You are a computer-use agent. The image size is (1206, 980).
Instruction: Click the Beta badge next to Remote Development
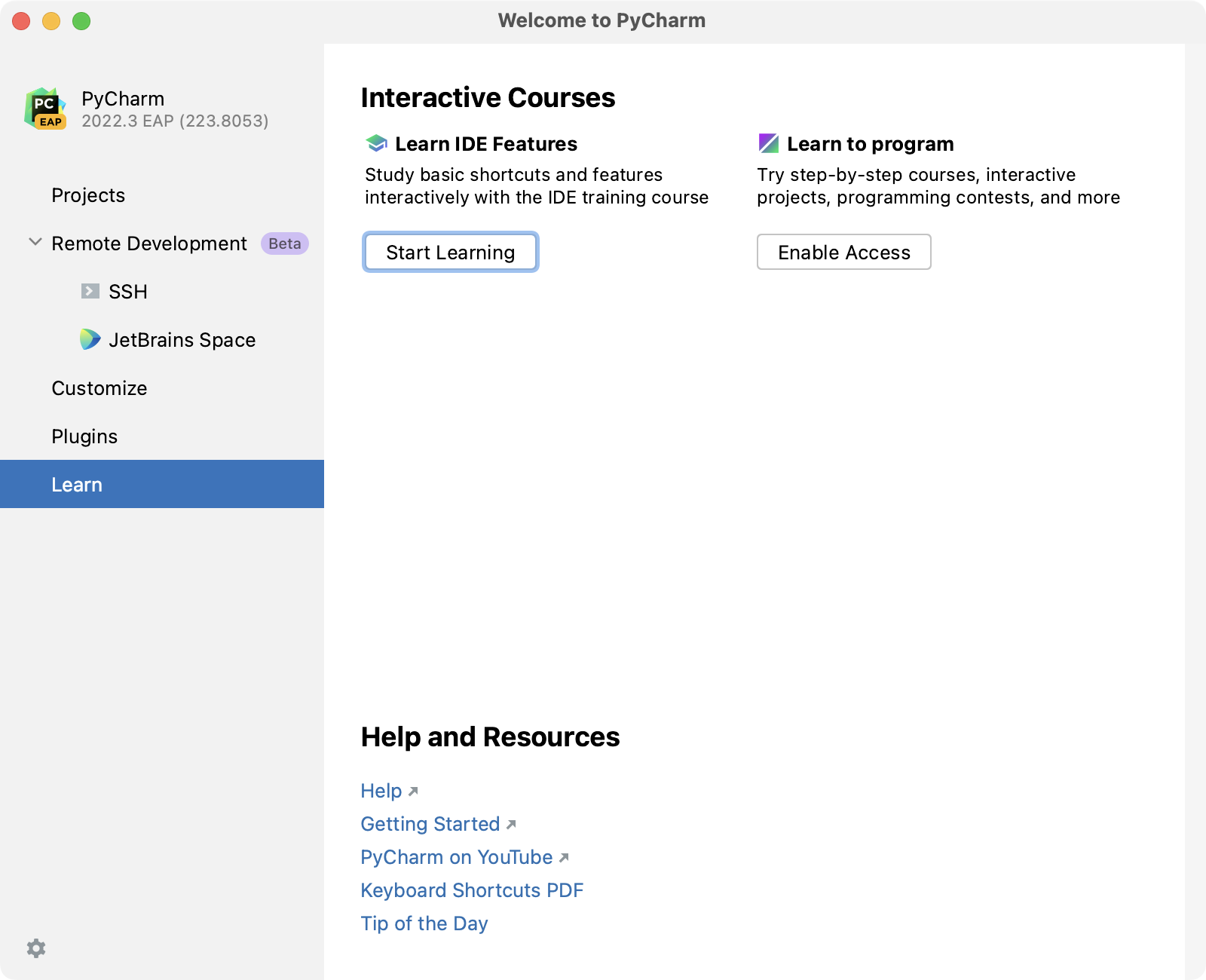pyautogui.click(x=283, y=243)
